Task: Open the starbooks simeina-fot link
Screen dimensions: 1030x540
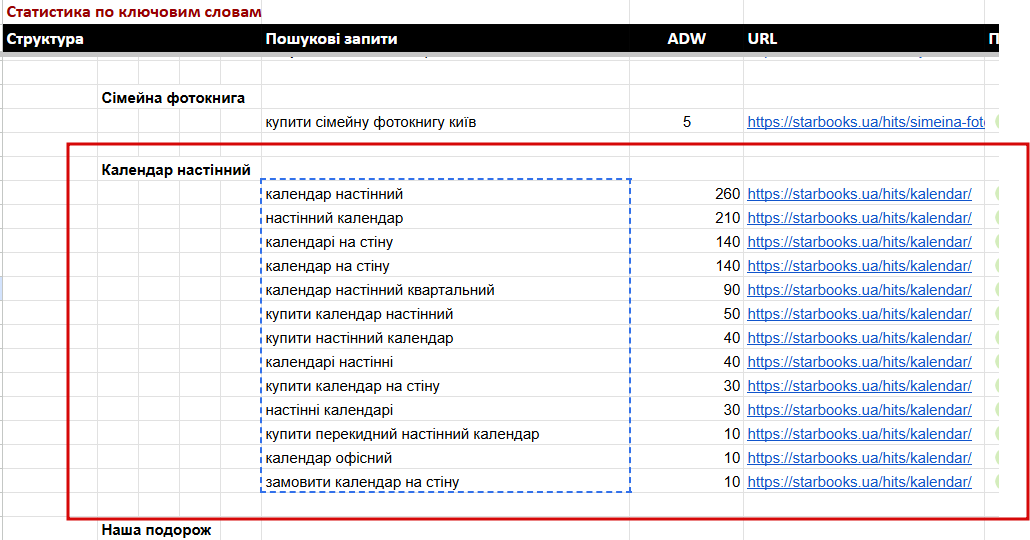Action: (866, 122)
